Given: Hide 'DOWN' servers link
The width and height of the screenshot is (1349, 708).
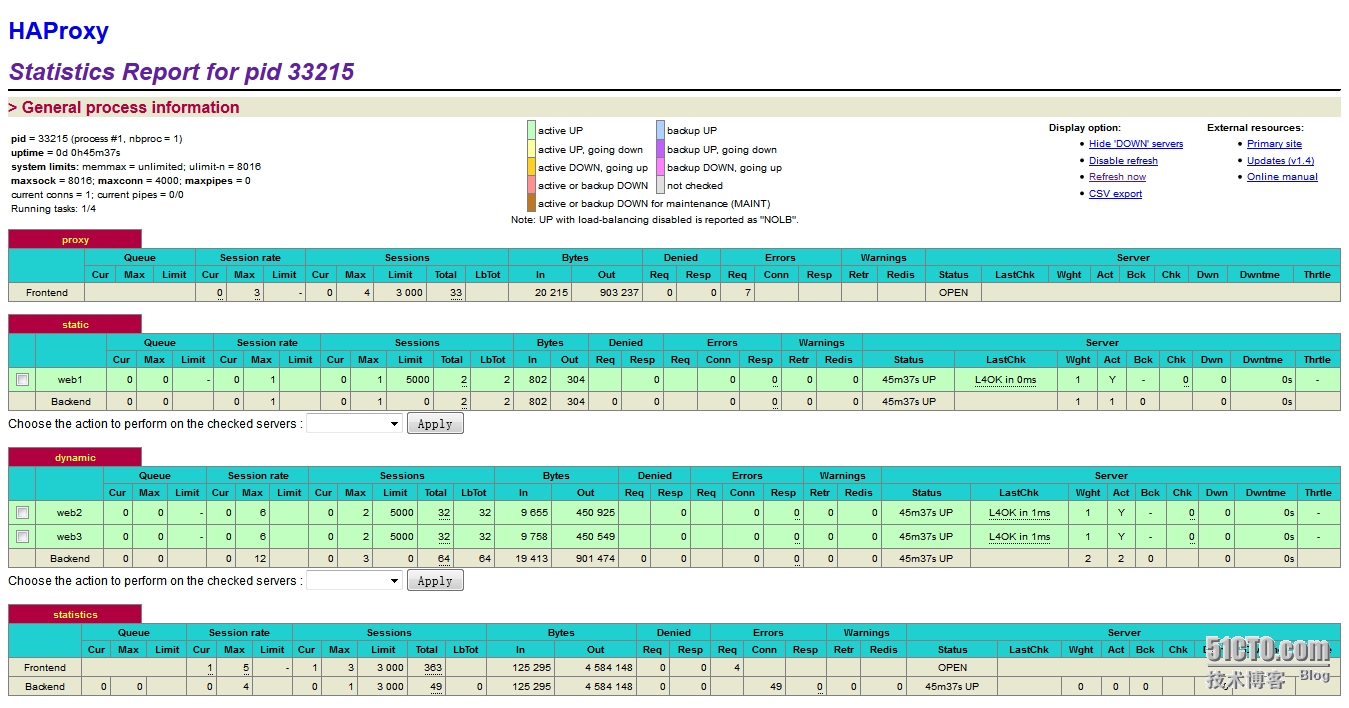Looking at the screenshot, I should click(x=1136, y=144).
